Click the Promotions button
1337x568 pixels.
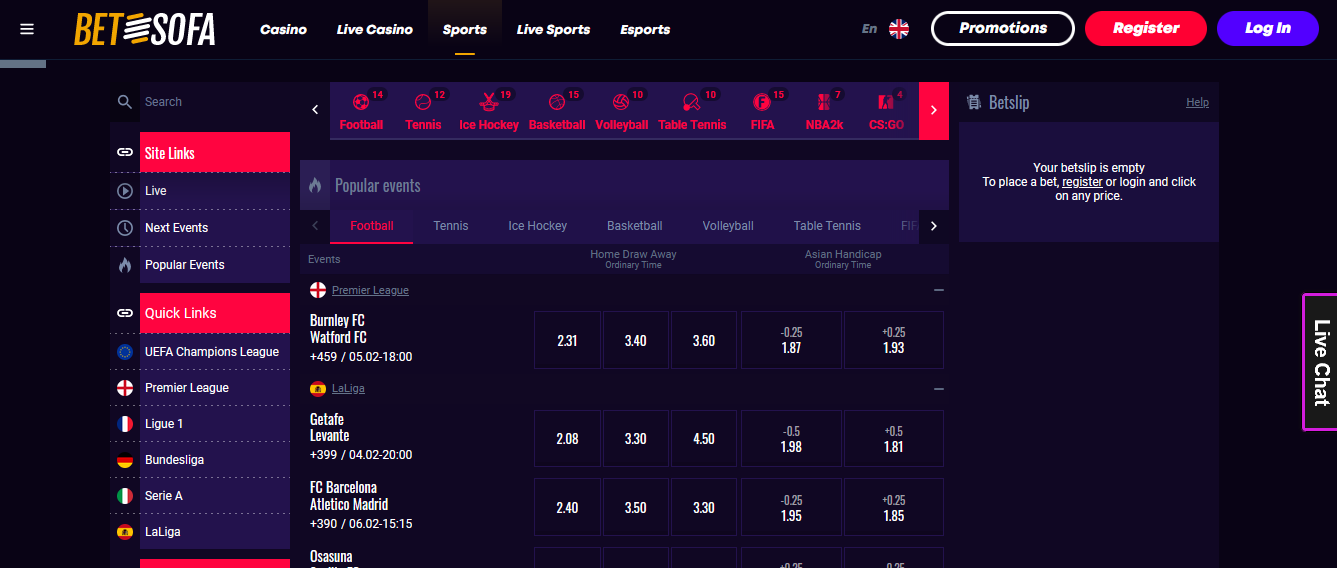pos(1003,29)
